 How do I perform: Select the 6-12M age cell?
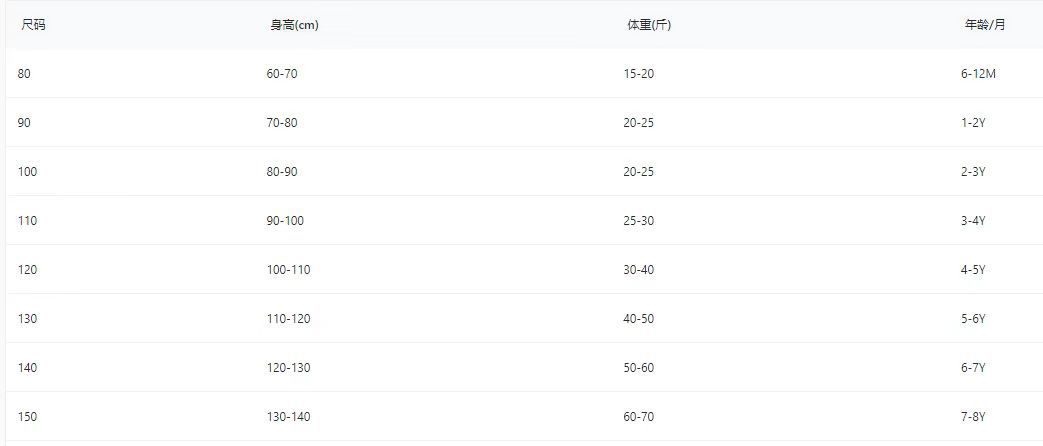tap(978, 74)
